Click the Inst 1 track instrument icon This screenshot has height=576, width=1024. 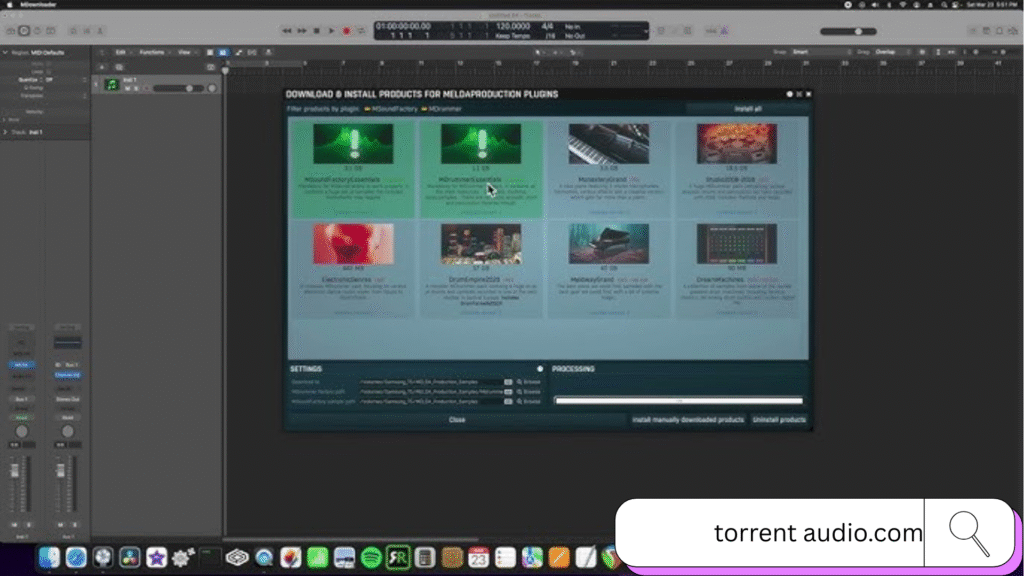[x=112, y=85]
